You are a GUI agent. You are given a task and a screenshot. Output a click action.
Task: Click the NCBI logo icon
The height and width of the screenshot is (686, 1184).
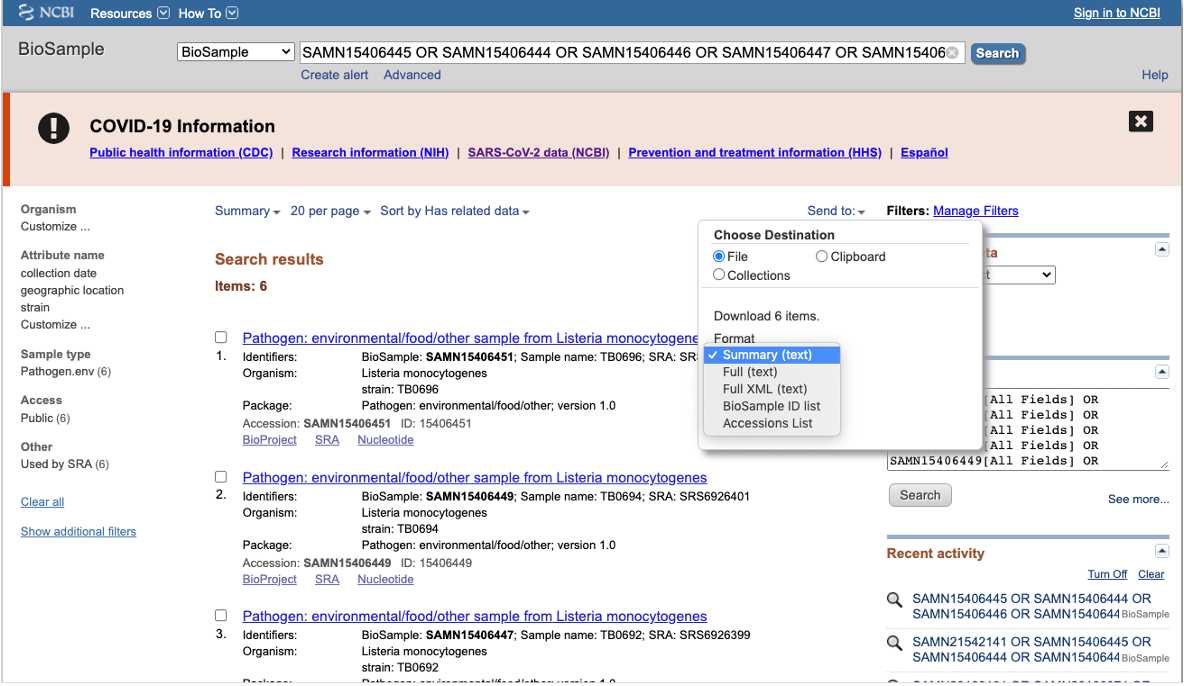pyautogui.click(x=27, y=13)
